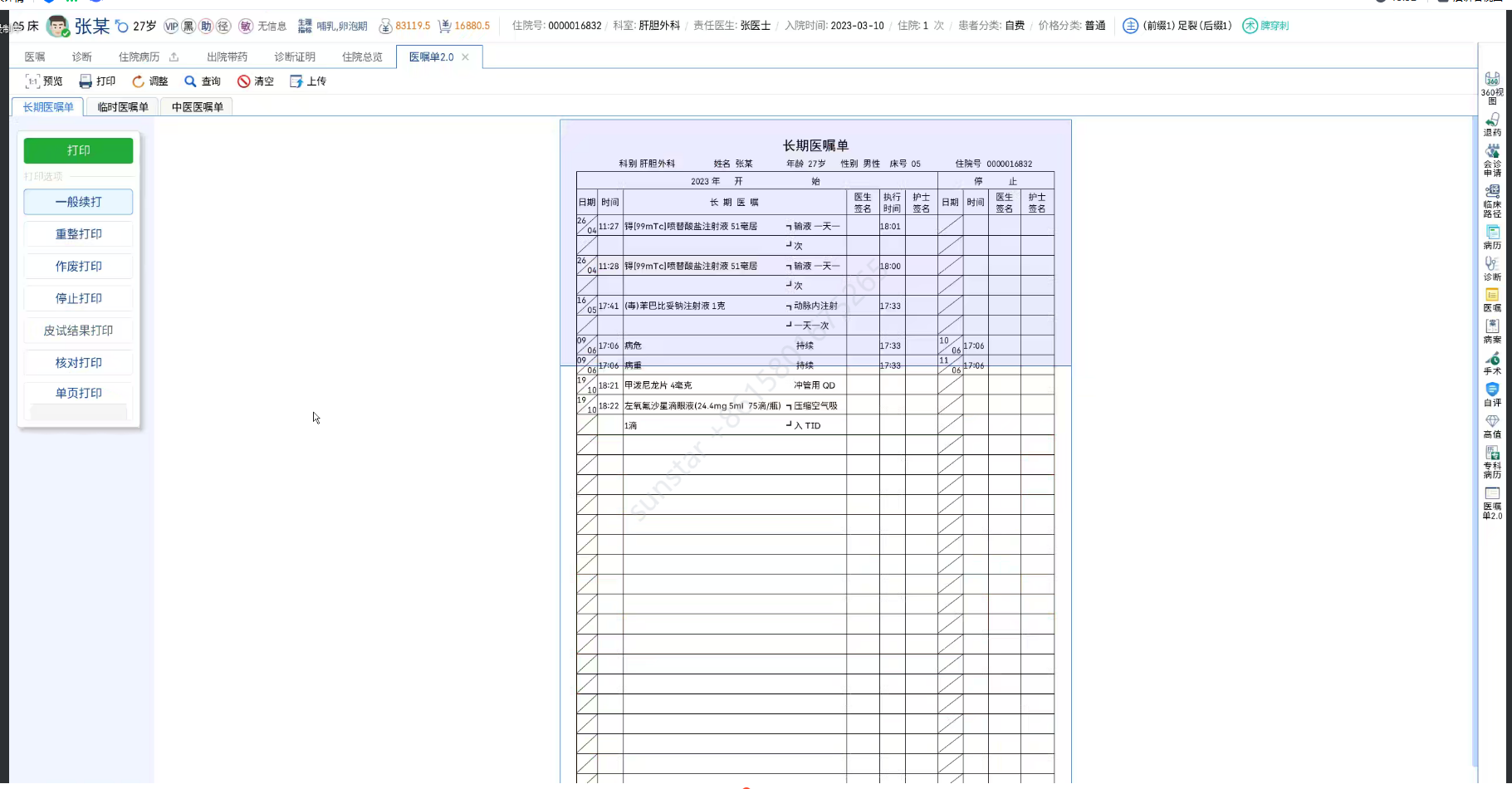Open 医嘱 orders icon in right sidebar
This screenshot has width=1512, height=789.
[1492, 300]
